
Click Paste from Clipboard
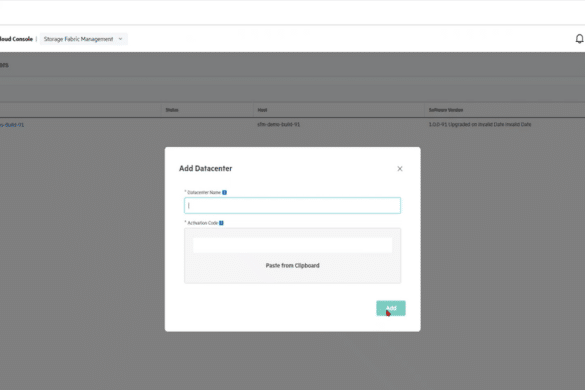(x=292, y=265)
